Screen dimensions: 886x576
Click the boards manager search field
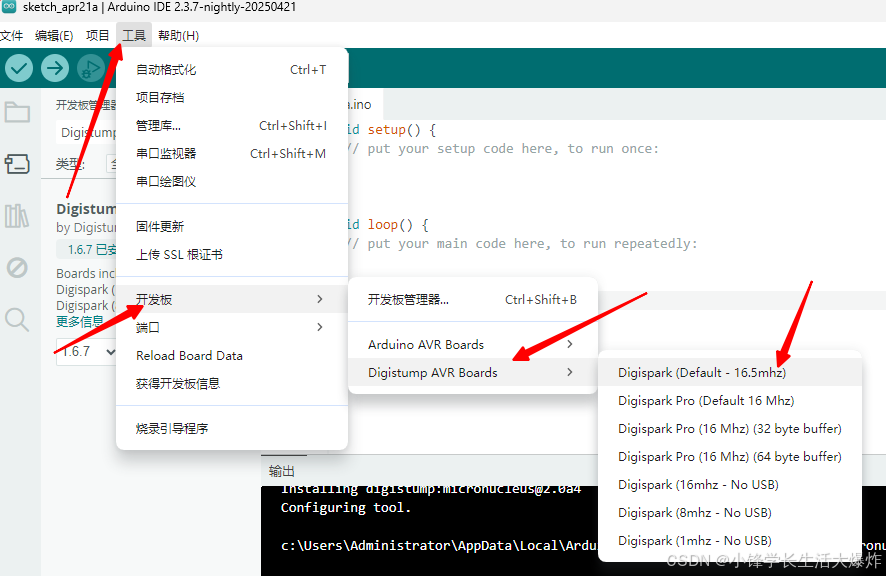pyautogui.click(x=86, y=133)
